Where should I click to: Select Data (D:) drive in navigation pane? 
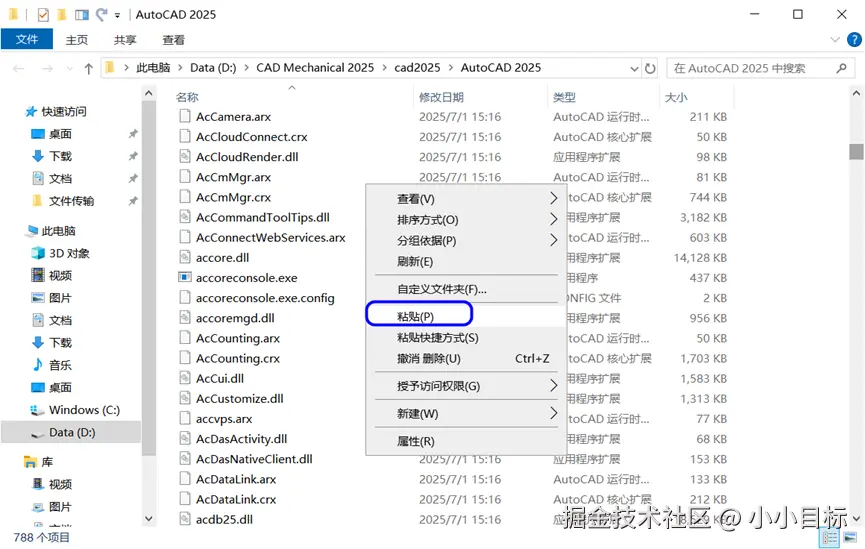72,433
